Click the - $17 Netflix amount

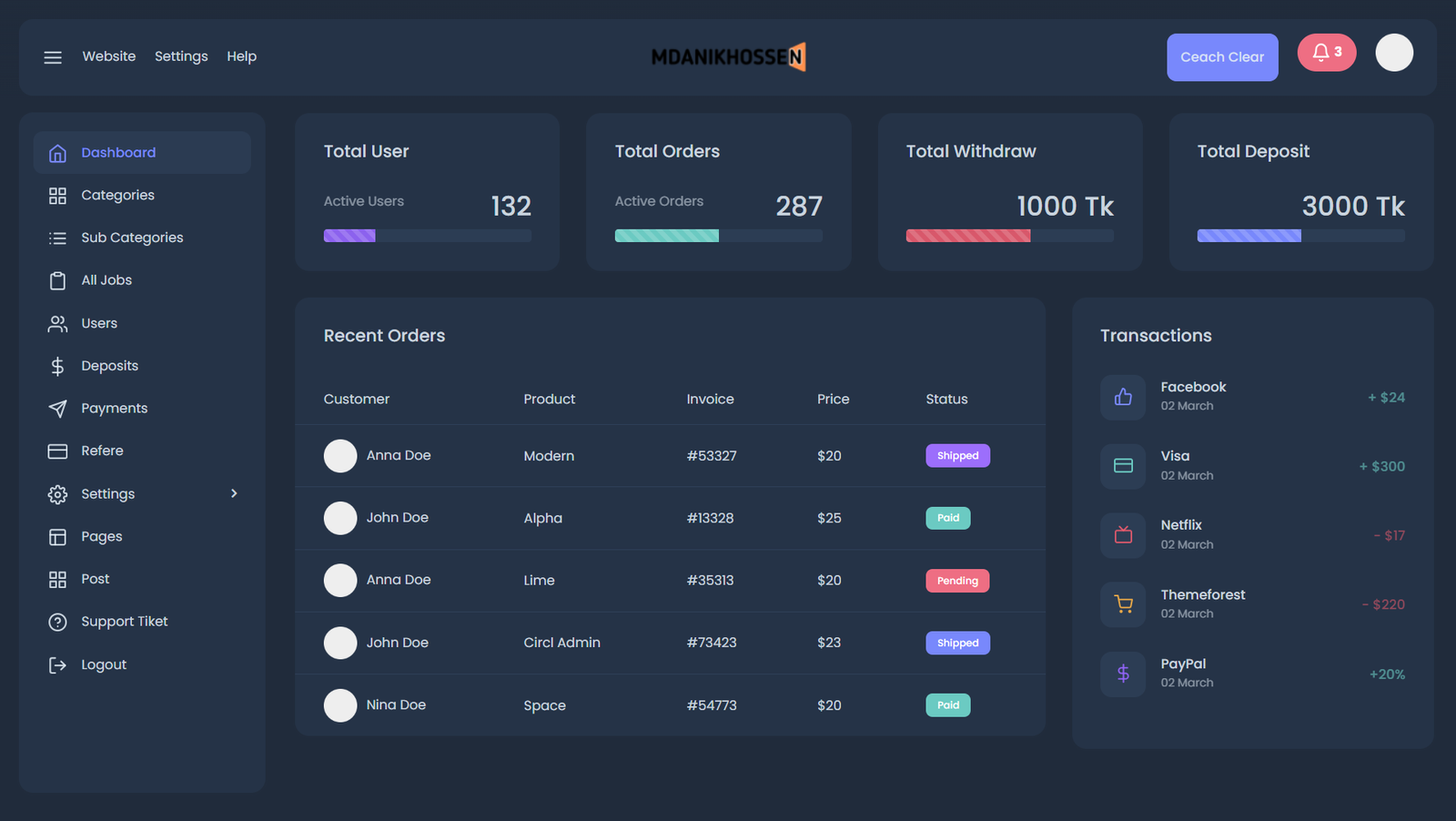point(1390,535)
